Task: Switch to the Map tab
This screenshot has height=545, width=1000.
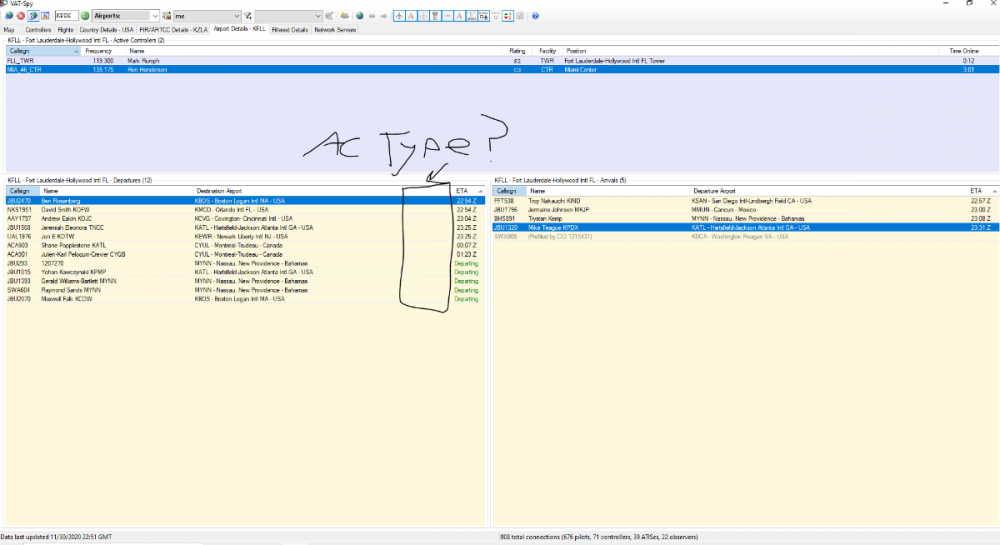Action: [9, 30]
